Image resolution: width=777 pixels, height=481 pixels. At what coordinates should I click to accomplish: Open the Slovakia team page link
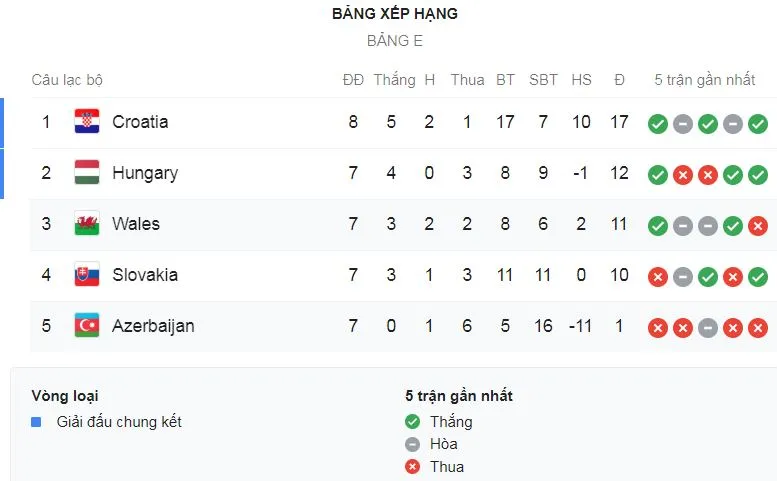(145, 275)
